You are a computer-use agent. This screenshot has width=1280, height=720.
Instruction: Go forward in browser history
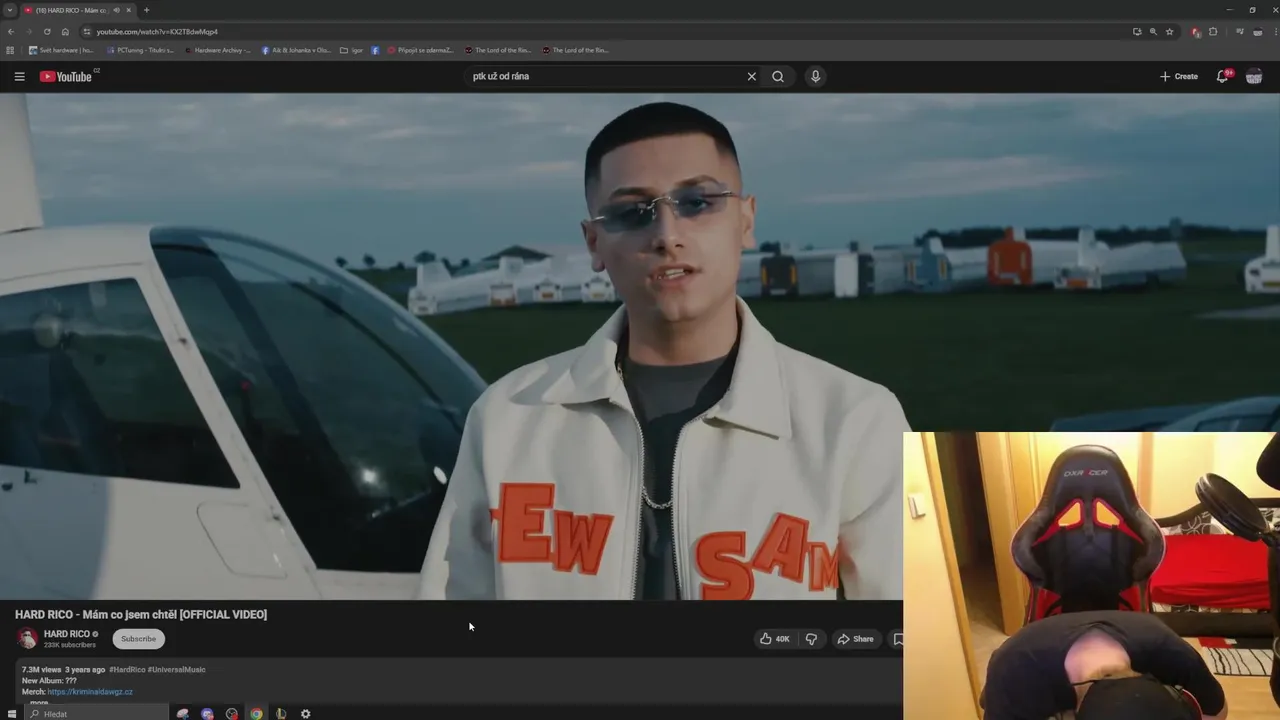coord(29,31)
